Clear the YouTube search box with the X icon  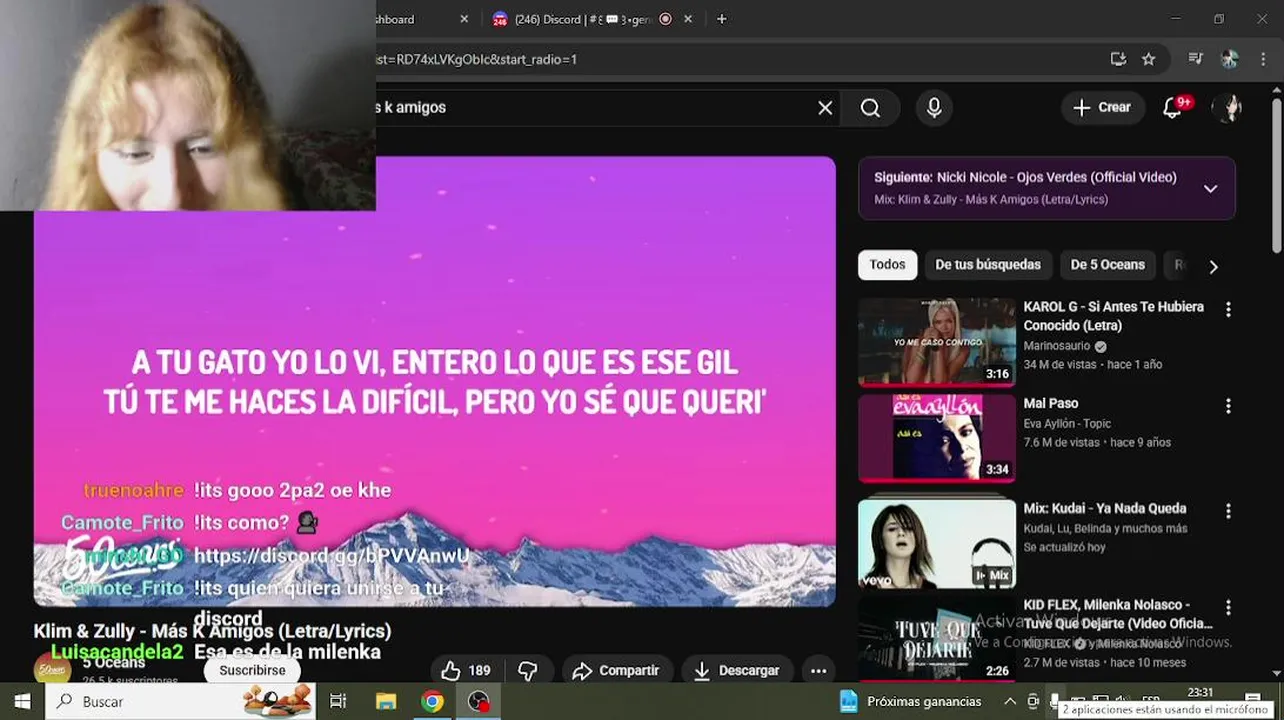click(x=825, y=108)
